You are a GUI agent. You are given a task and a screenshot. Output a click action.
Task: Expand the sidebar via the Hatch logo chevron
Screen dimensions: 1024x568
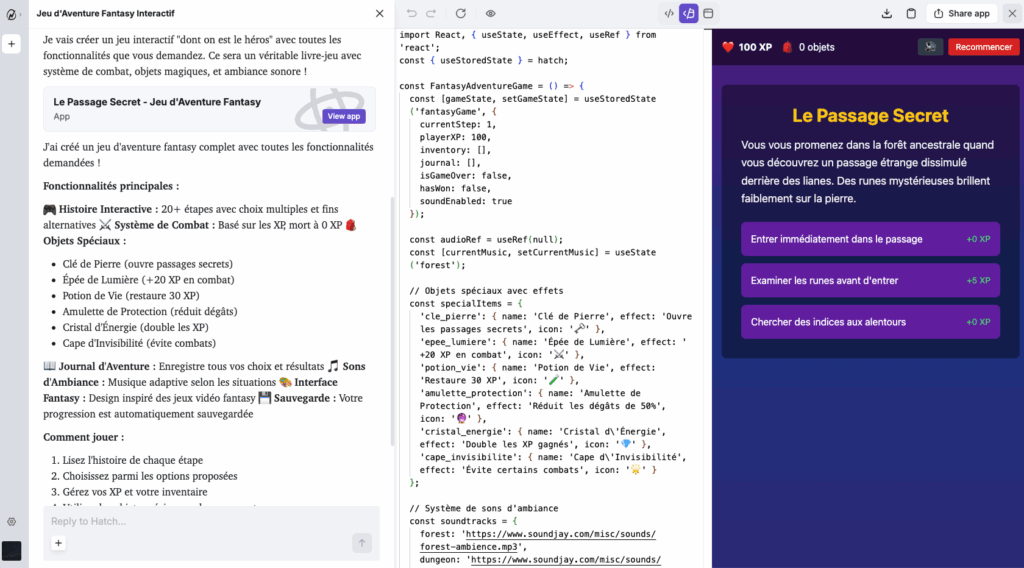pyautogui.click(x=11, y=14)
